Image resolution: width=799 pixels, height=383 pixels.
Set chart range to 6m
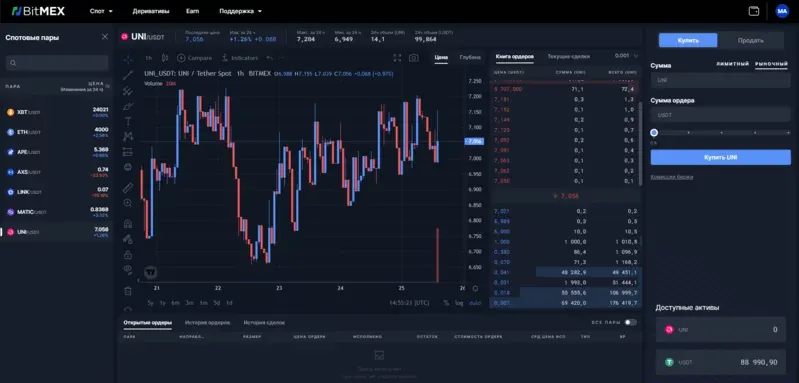coord(175,303)
